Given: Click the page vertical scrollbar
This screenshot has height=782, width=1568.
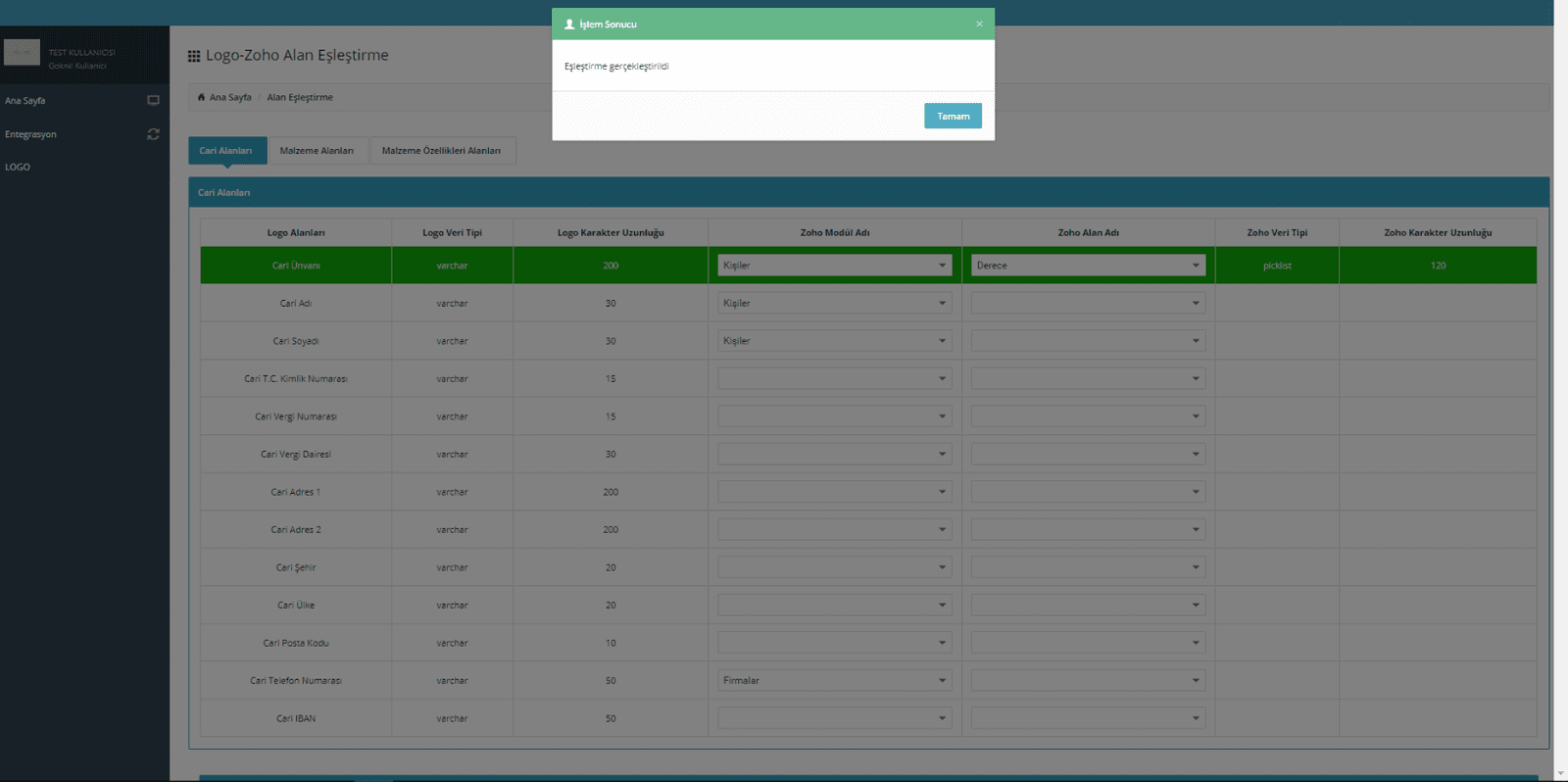Looking at the screenshot, I should [1560, 382].
